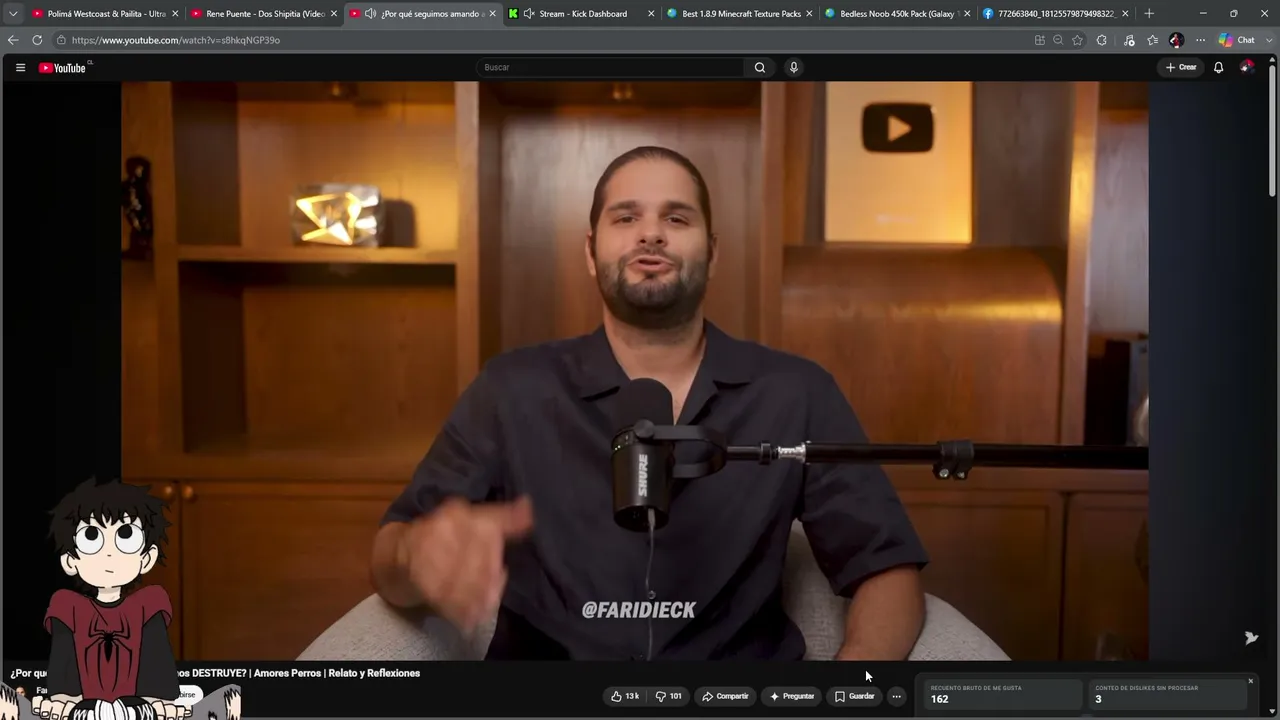1280x720 pixels.
Task: Switch to Bedless Noob 450k Pack tab
Action: [x=898, y=14]
